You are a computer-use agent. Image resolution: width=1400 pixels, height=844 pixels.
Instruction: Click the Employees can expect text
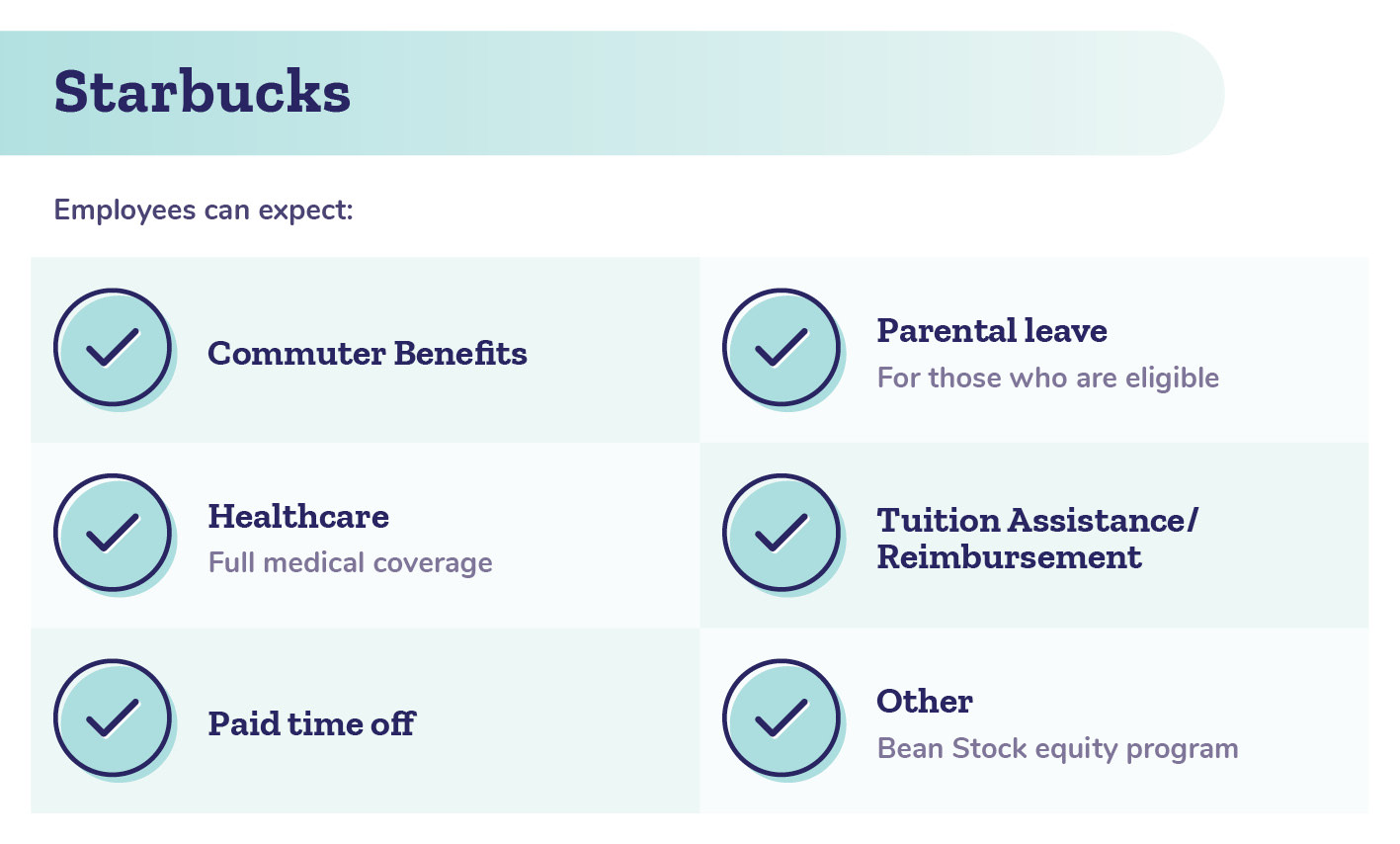[204, 211]
